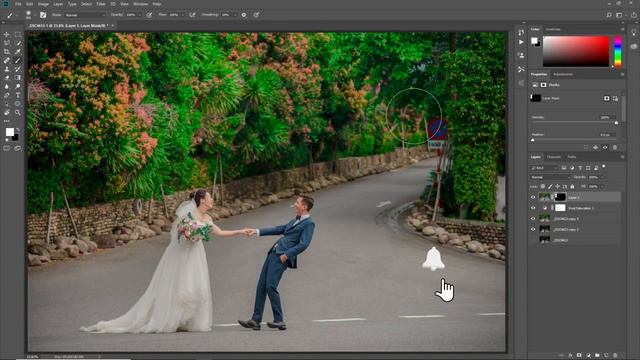The height and width of the screenshot is (360, 640).
Task: Open layer blend mode Normal dropdown
Action: [x=549, y=177]
